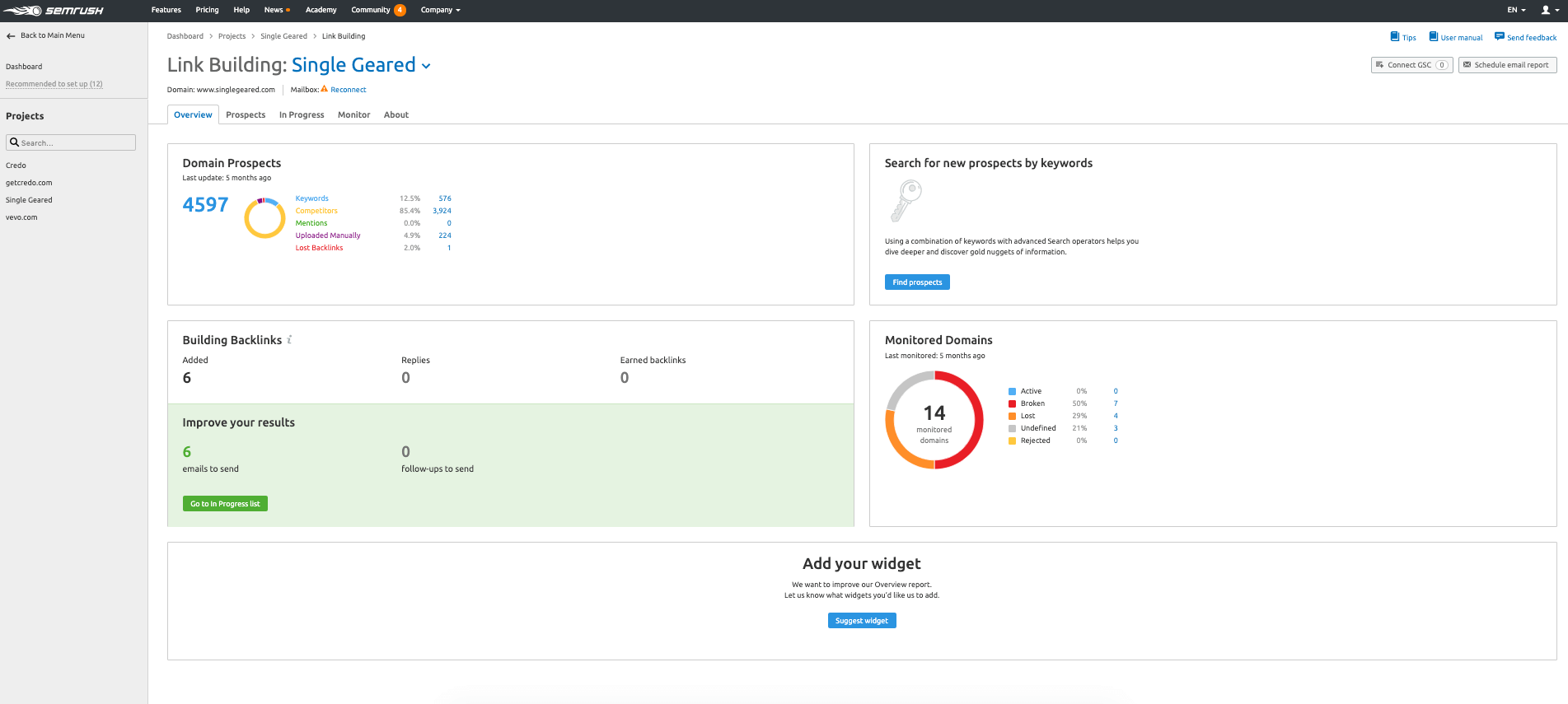
Task: Click the Community notification badge
Action: (400, 10)
